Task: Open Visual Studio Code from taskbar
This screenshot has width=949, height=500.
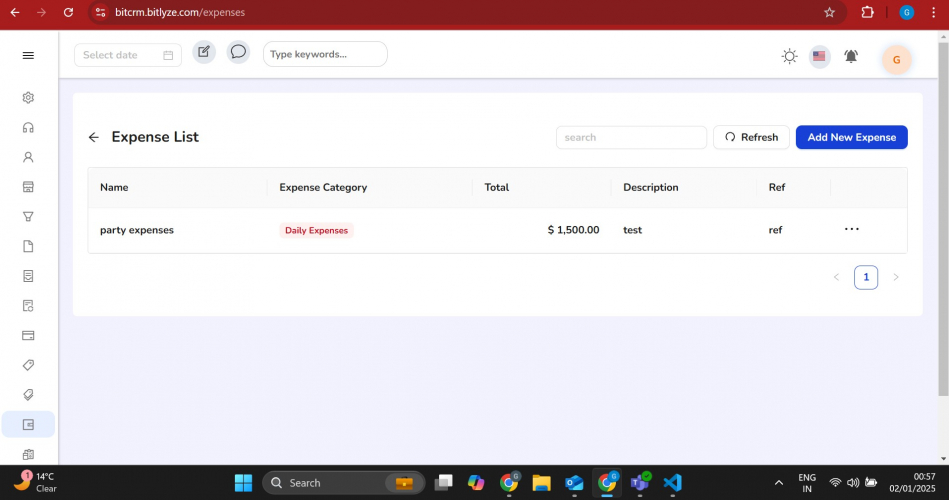Action: [x=672, y=482]
